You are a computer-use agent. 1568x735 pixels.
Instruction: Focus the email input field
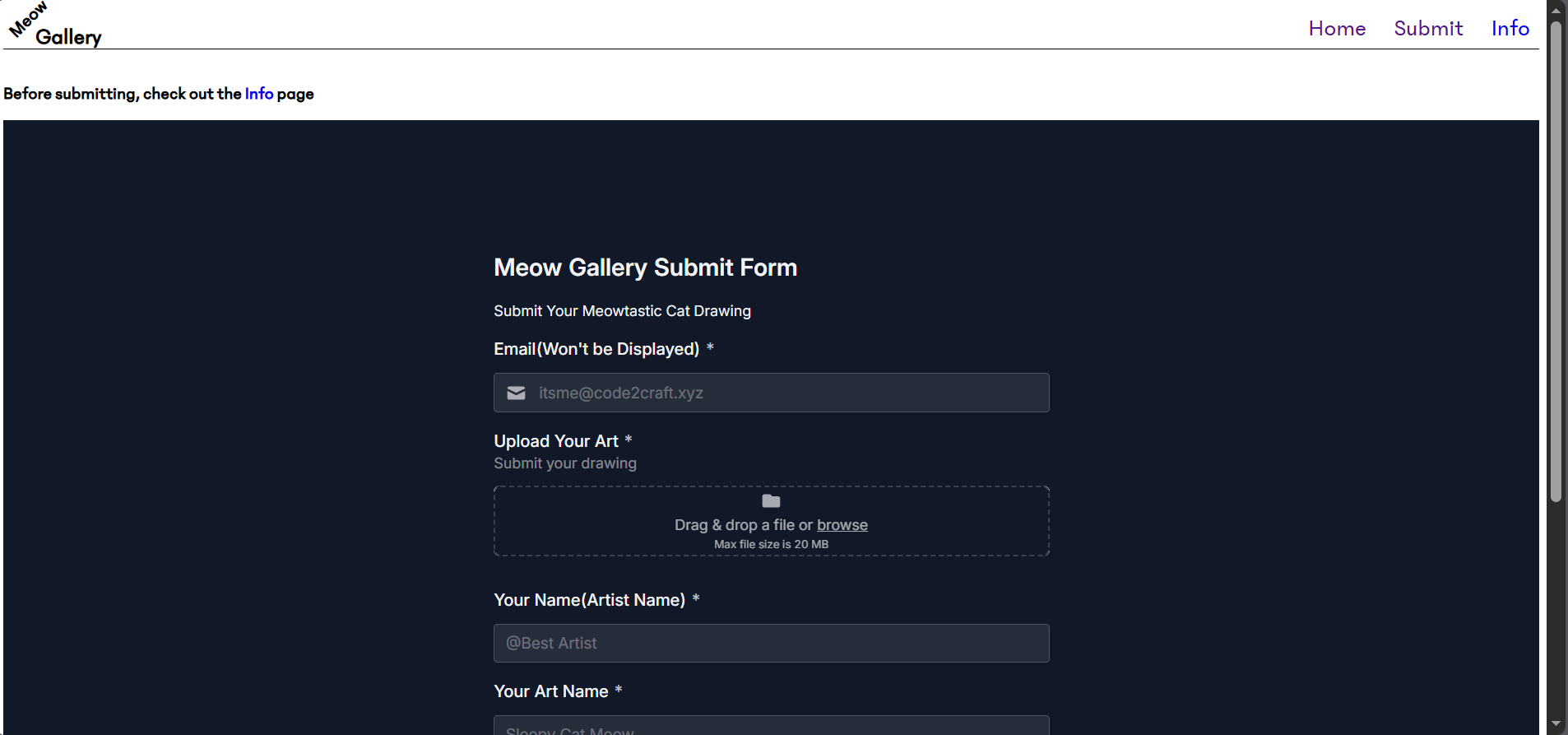[x=790, y=393]
